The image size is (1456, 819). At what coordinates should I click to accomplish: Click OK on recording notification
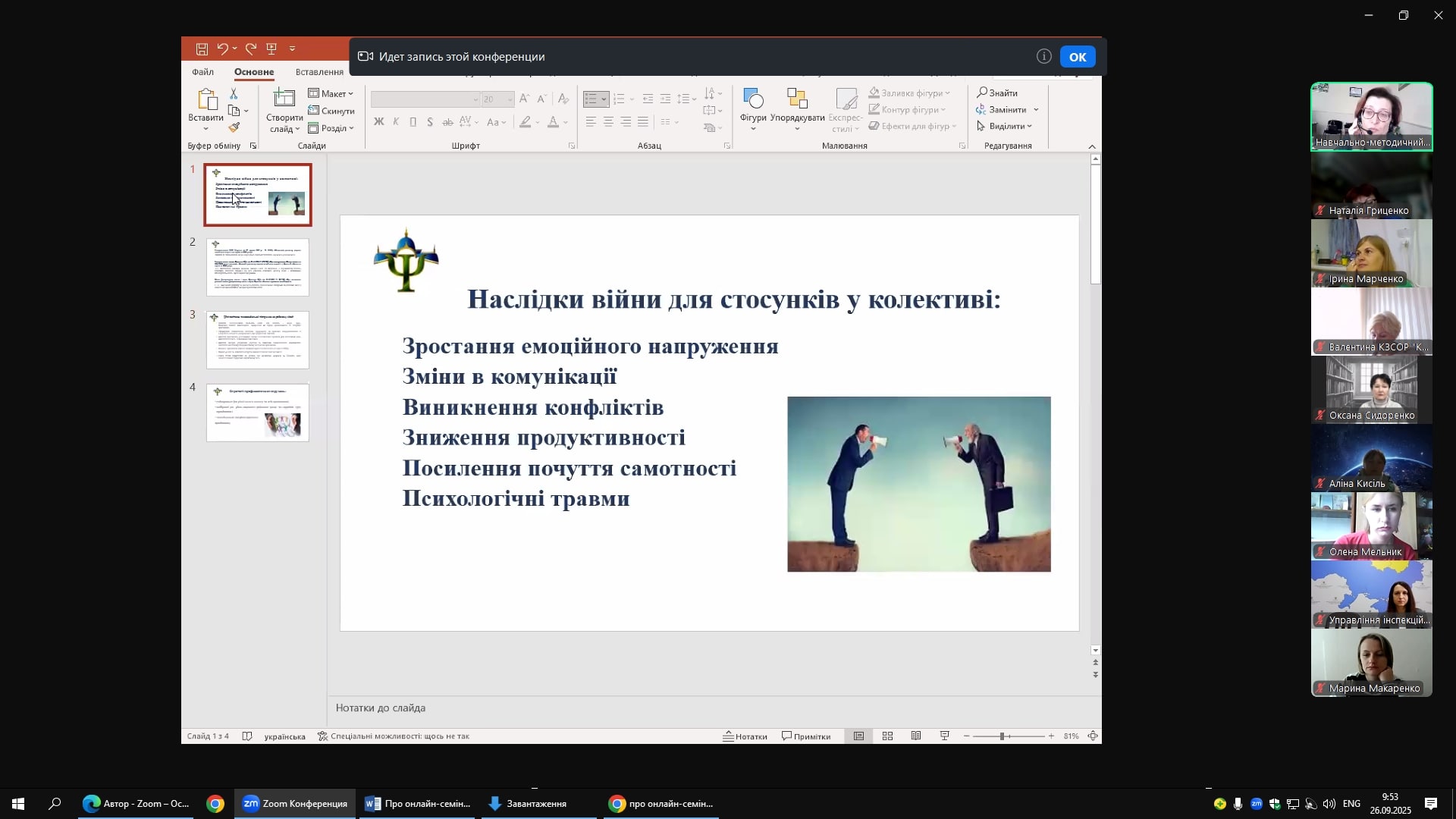[x=1078, y=57]
